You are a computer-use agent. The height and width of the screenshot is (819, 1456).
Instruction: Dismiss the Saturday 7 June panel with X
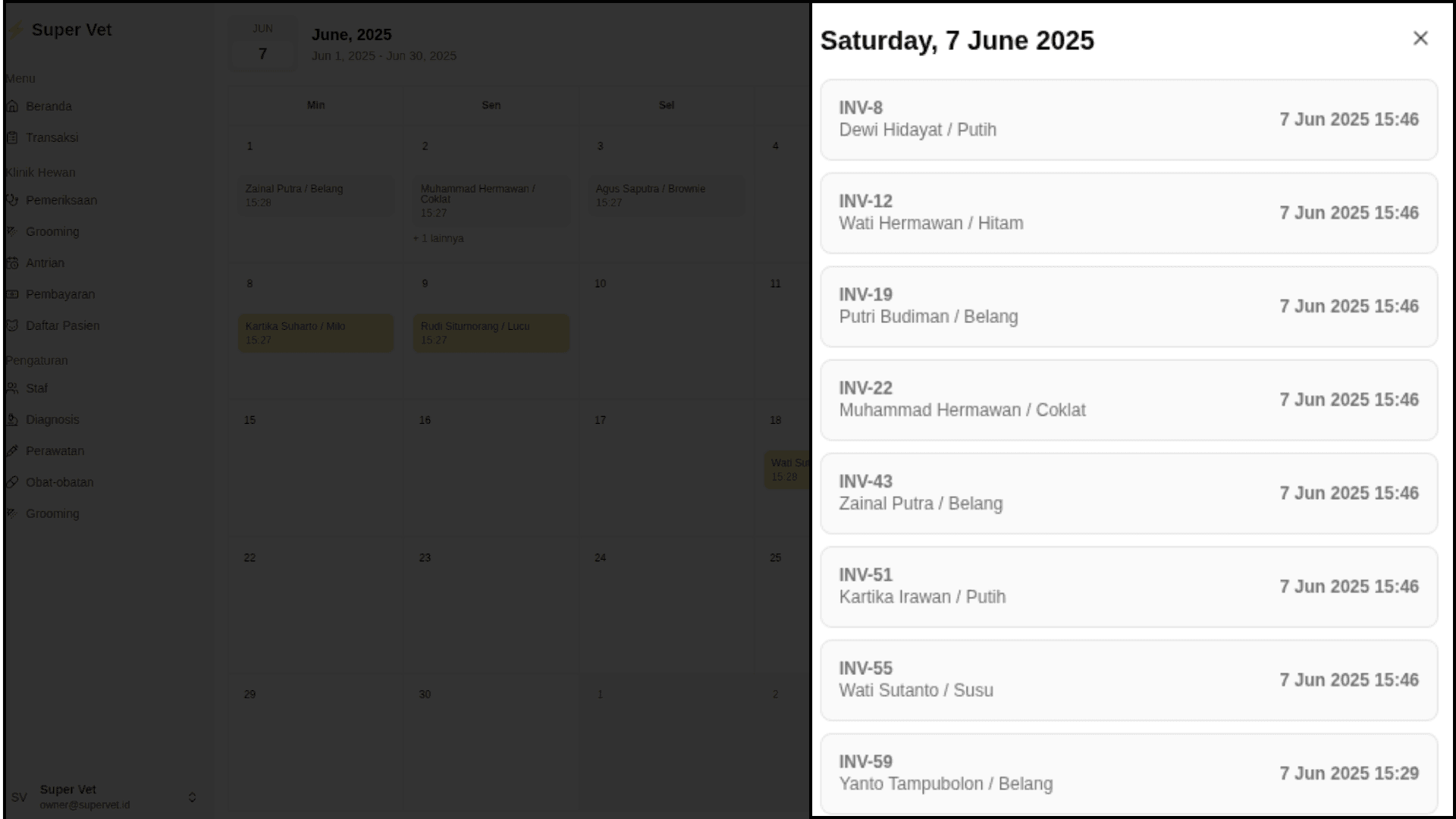[x=1420, y=38]
